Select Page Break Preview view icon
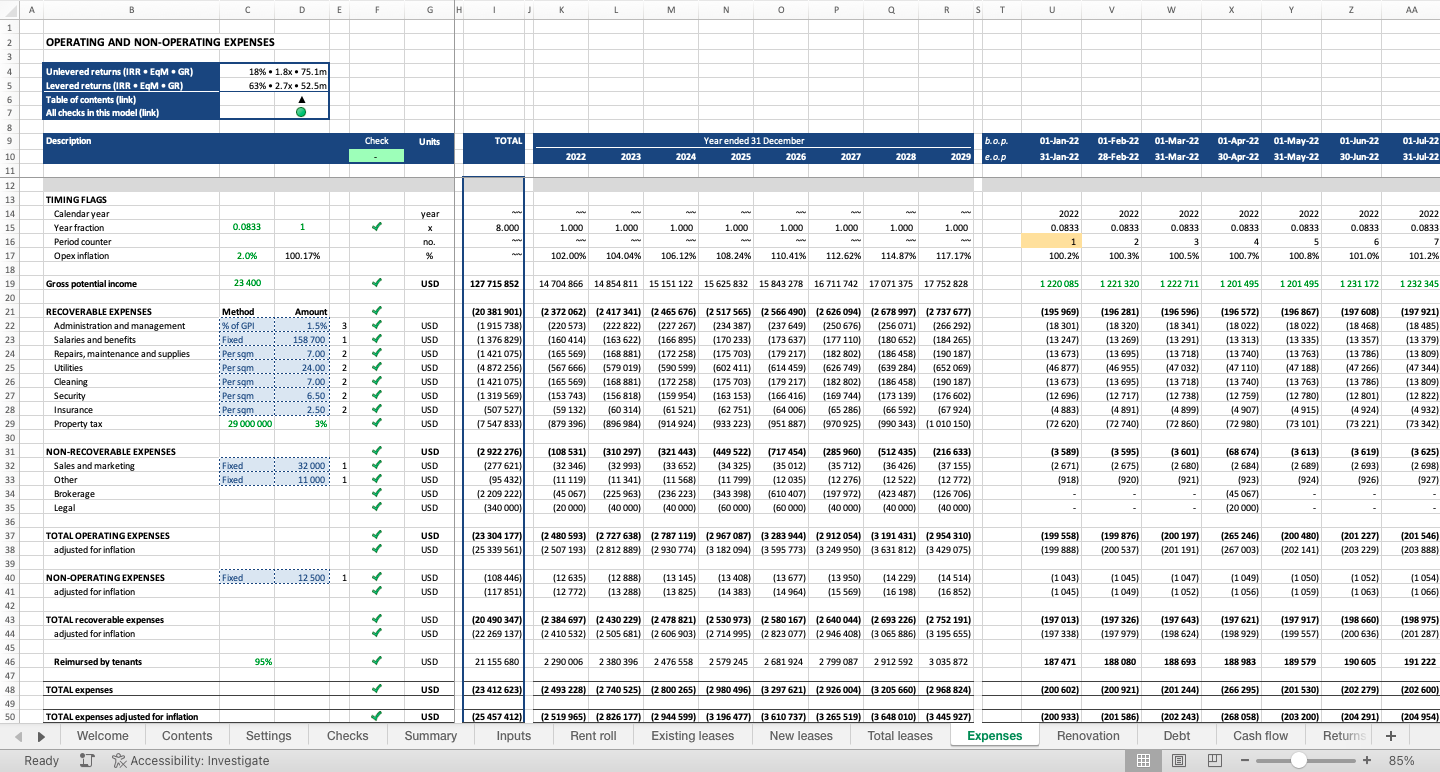Image resolution: width=1440 pixels, height=772 pixels. [x=1215, y=760]
